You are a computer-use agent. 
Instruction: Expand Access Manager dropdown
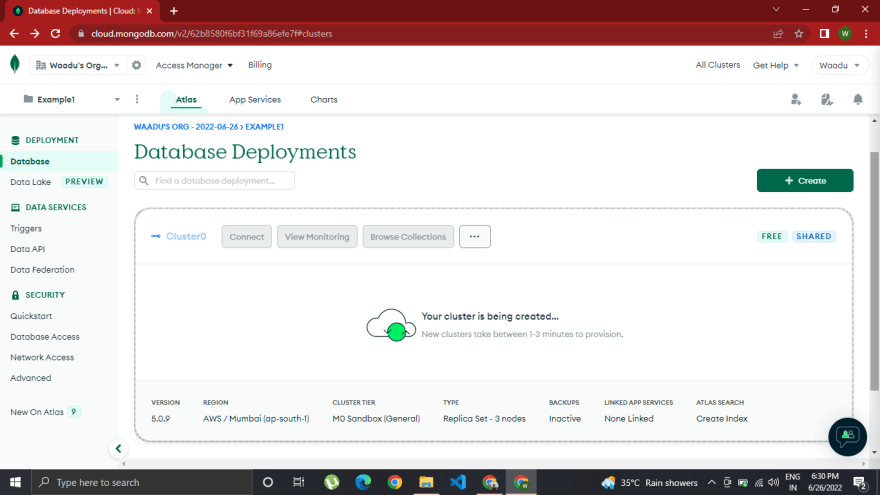point(194,65)
